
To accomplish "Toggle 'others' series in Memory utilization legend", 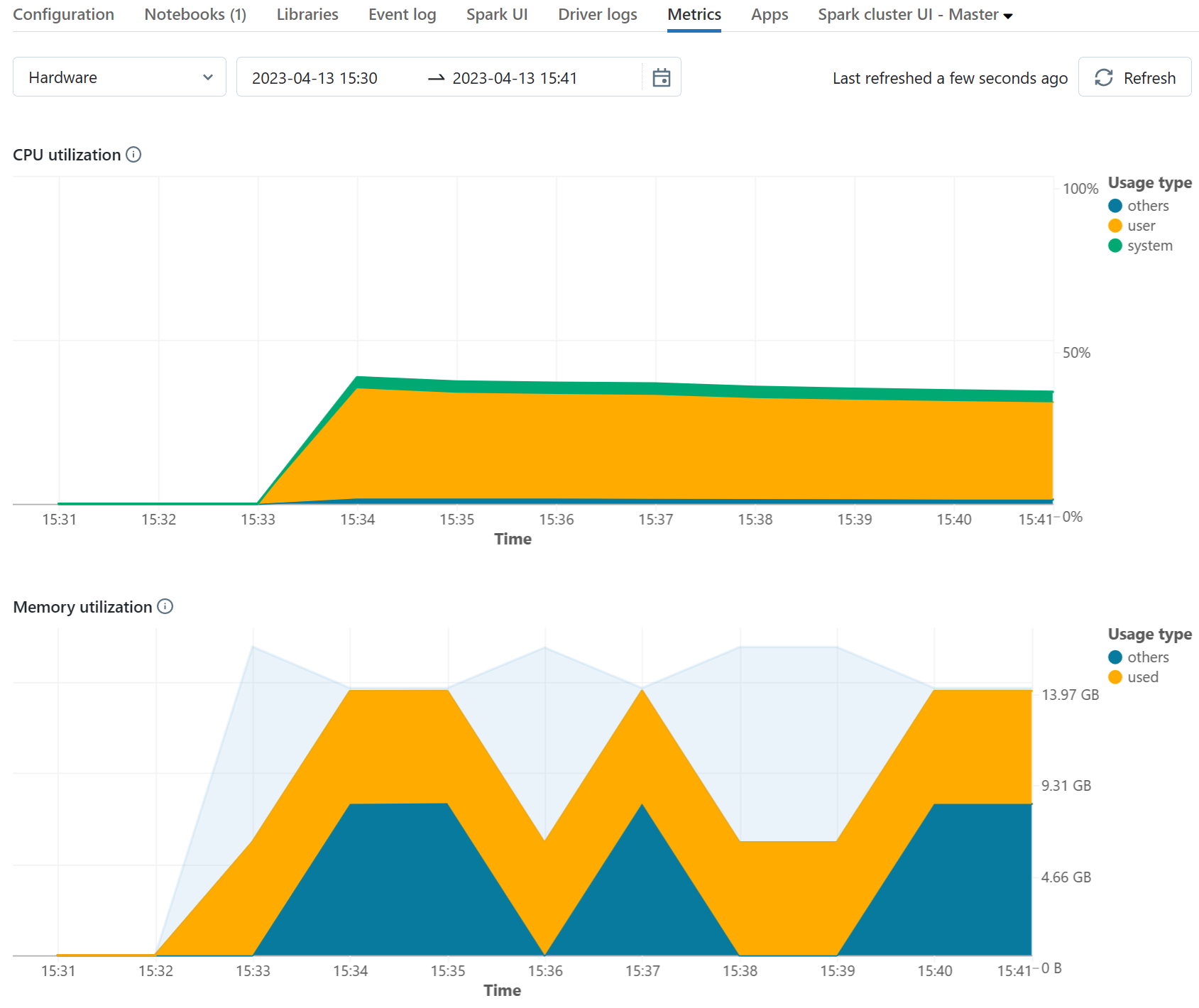I will click(x=1114, y=657).
